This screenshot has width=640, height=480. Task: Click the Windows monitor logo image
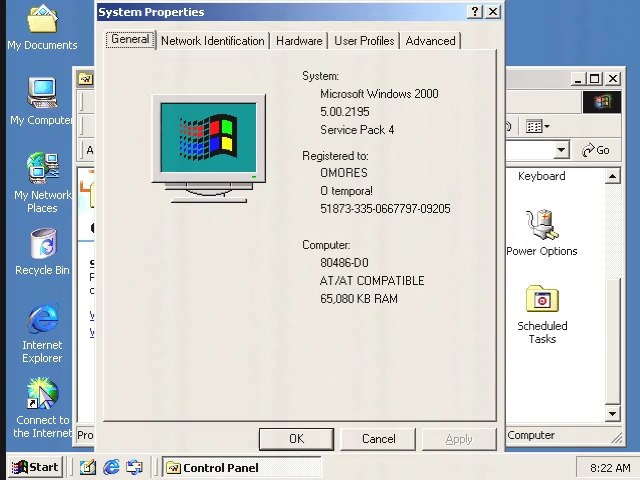click(x=209, y=149)
